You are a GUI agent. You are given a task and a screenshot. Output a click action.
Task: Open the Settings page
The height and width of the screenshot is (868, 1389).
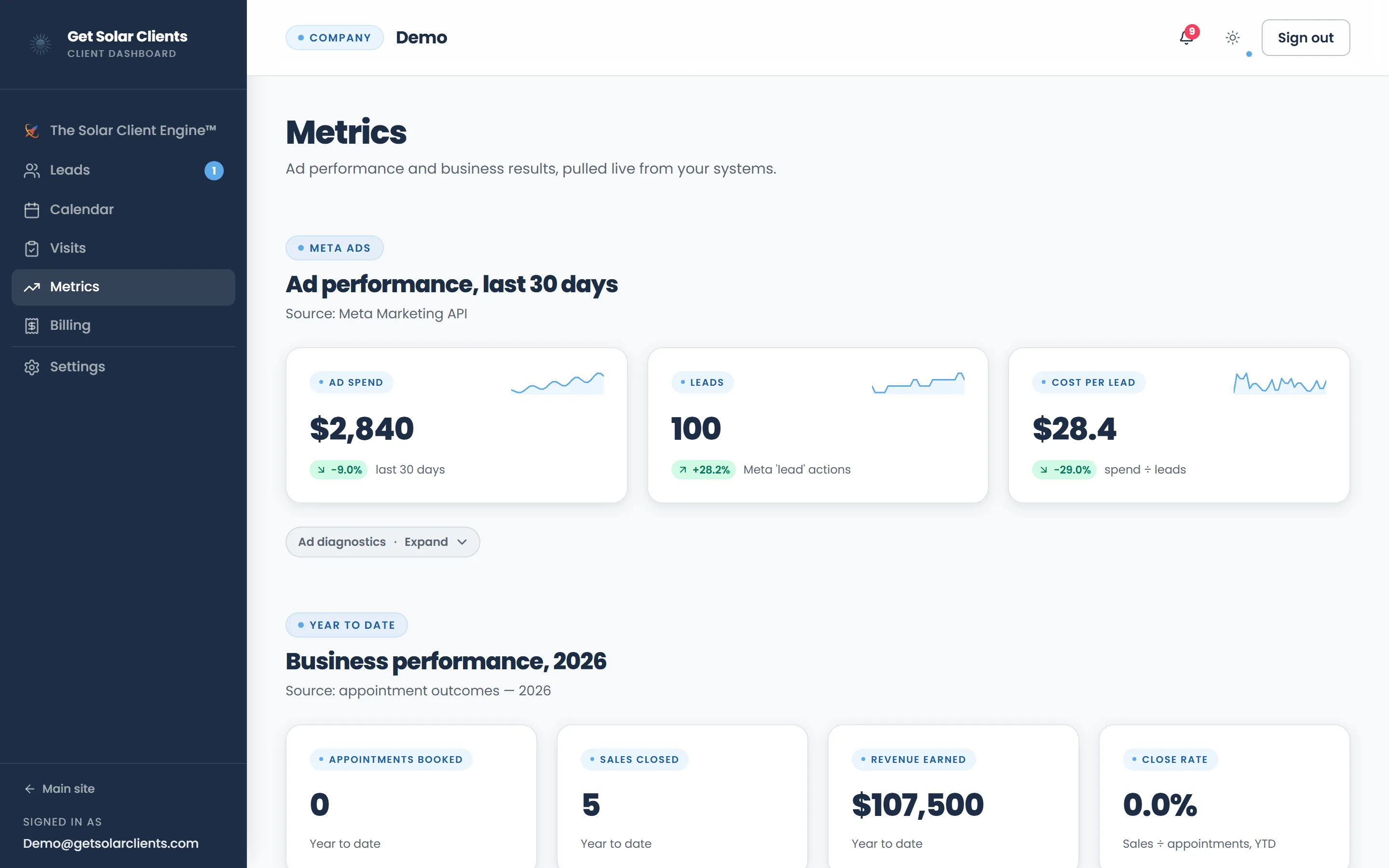tap(123, 367)
